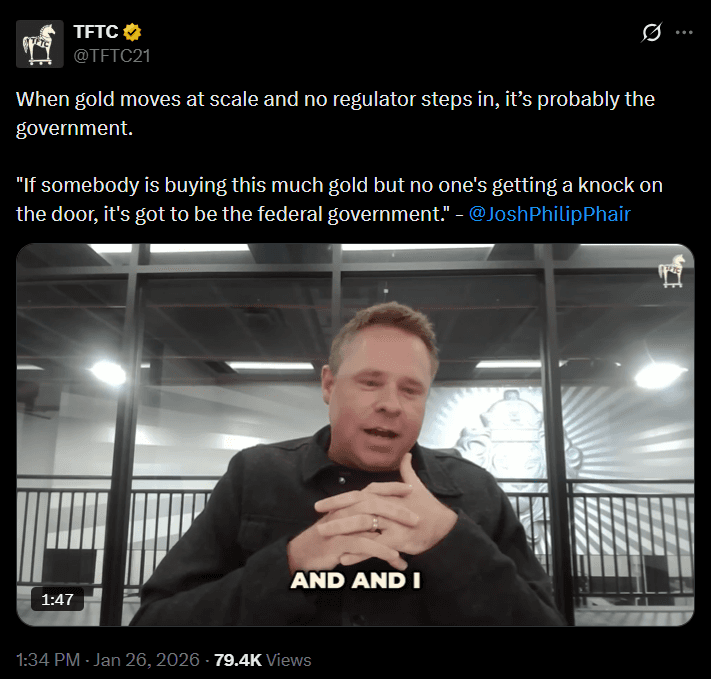
Task: Click the 79.4K view count
Action: 238,660
